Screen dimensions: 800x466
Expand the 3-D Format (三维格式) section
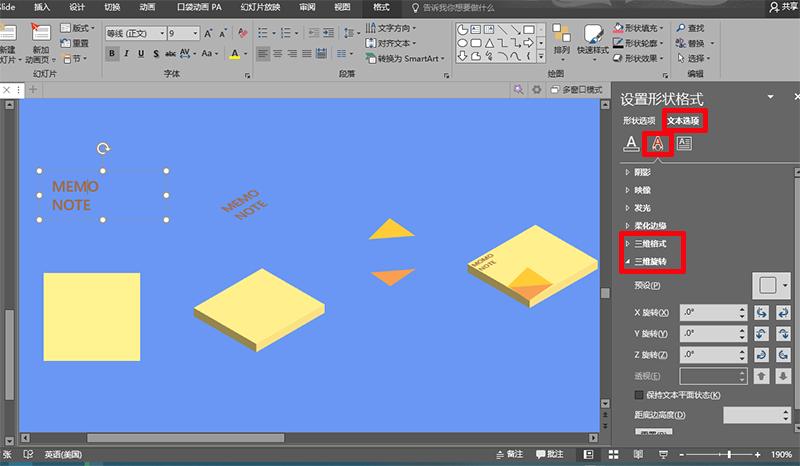[x=651, y=243]
